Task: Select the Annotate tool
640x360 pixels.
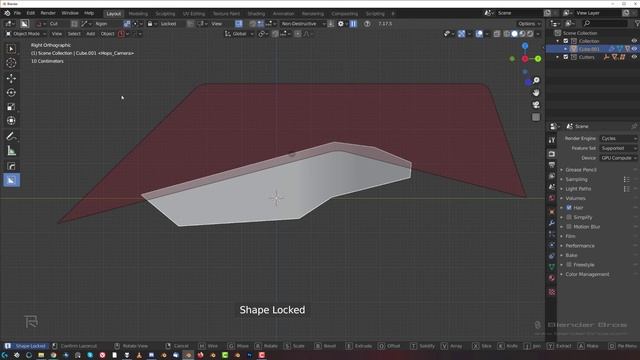Action: pyautogui.click(x=11, y=136)
